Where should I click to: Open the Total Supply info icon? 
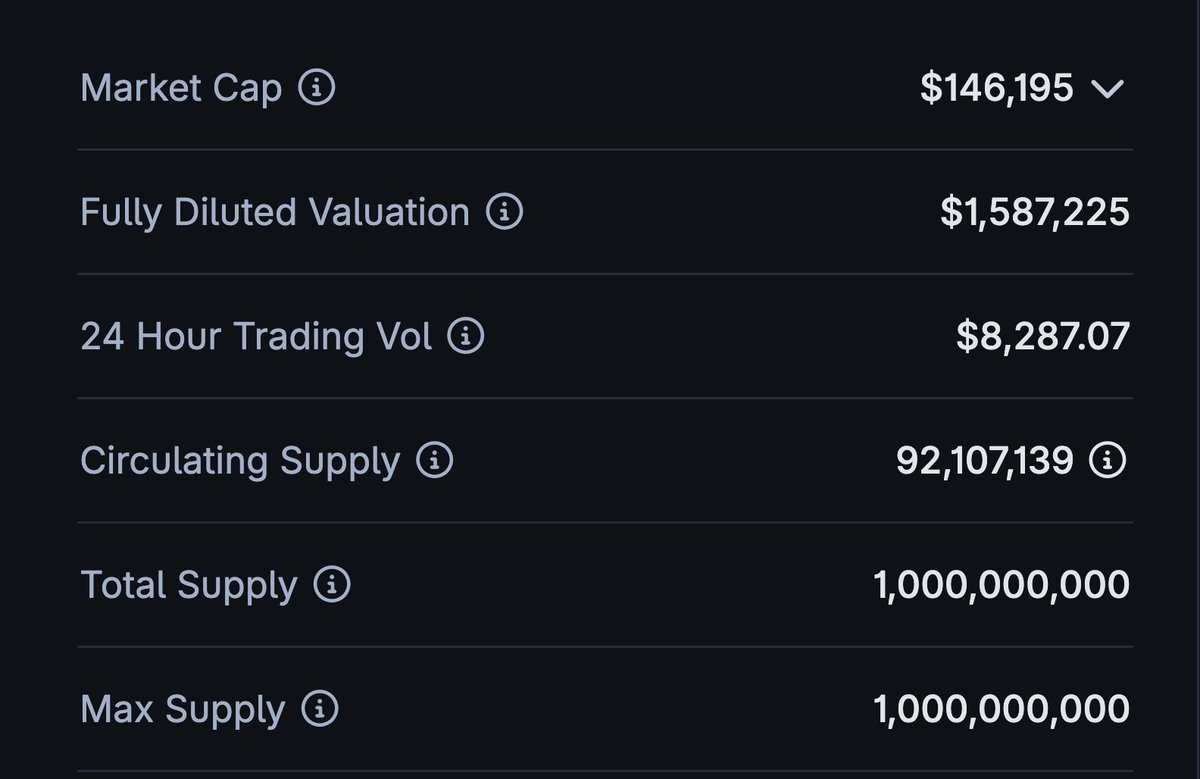point(332,585)
